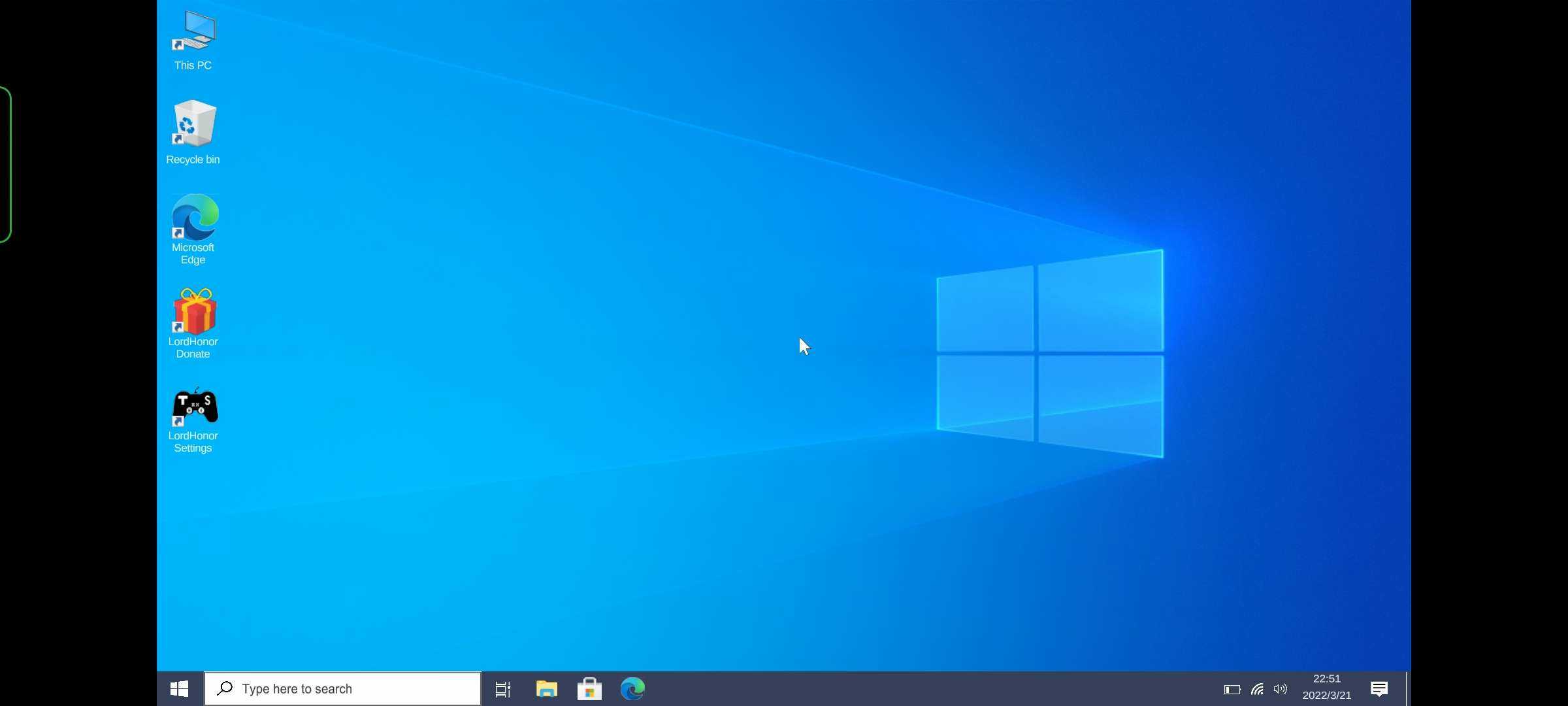Image resolution: width=1568 pixels, height=706 pixels.
Task: Select the Recycle bin desktop icon
Action: pos(193,133)
